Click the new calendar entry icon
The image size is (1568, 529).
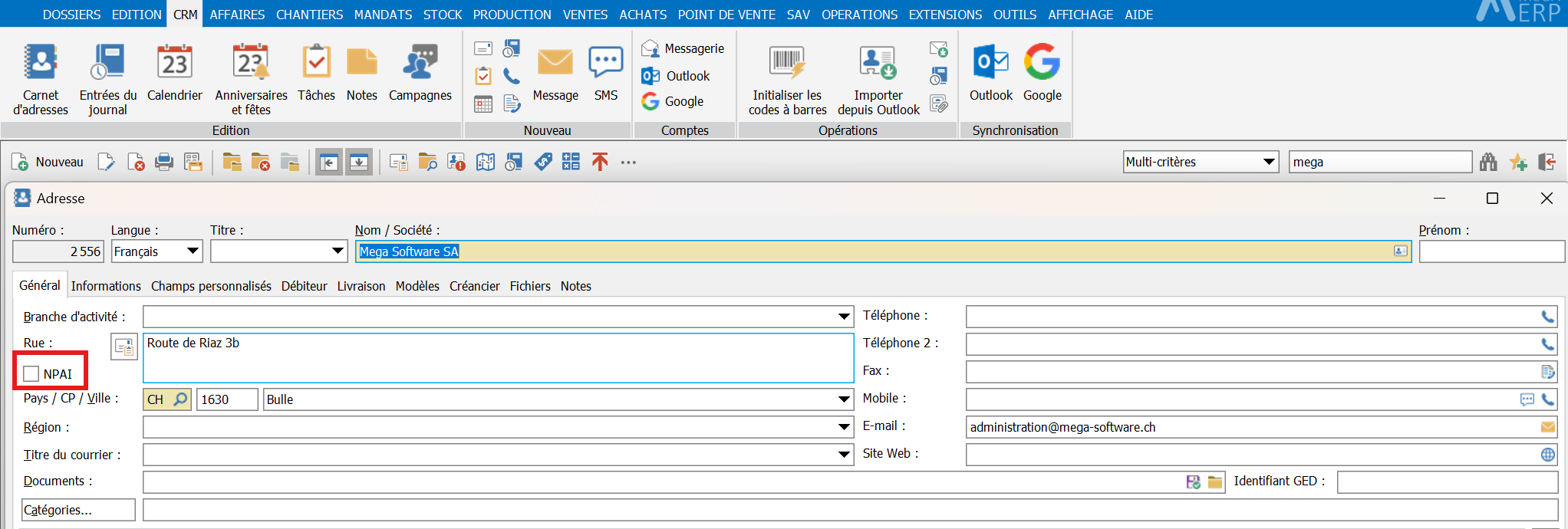click(483, 103)
